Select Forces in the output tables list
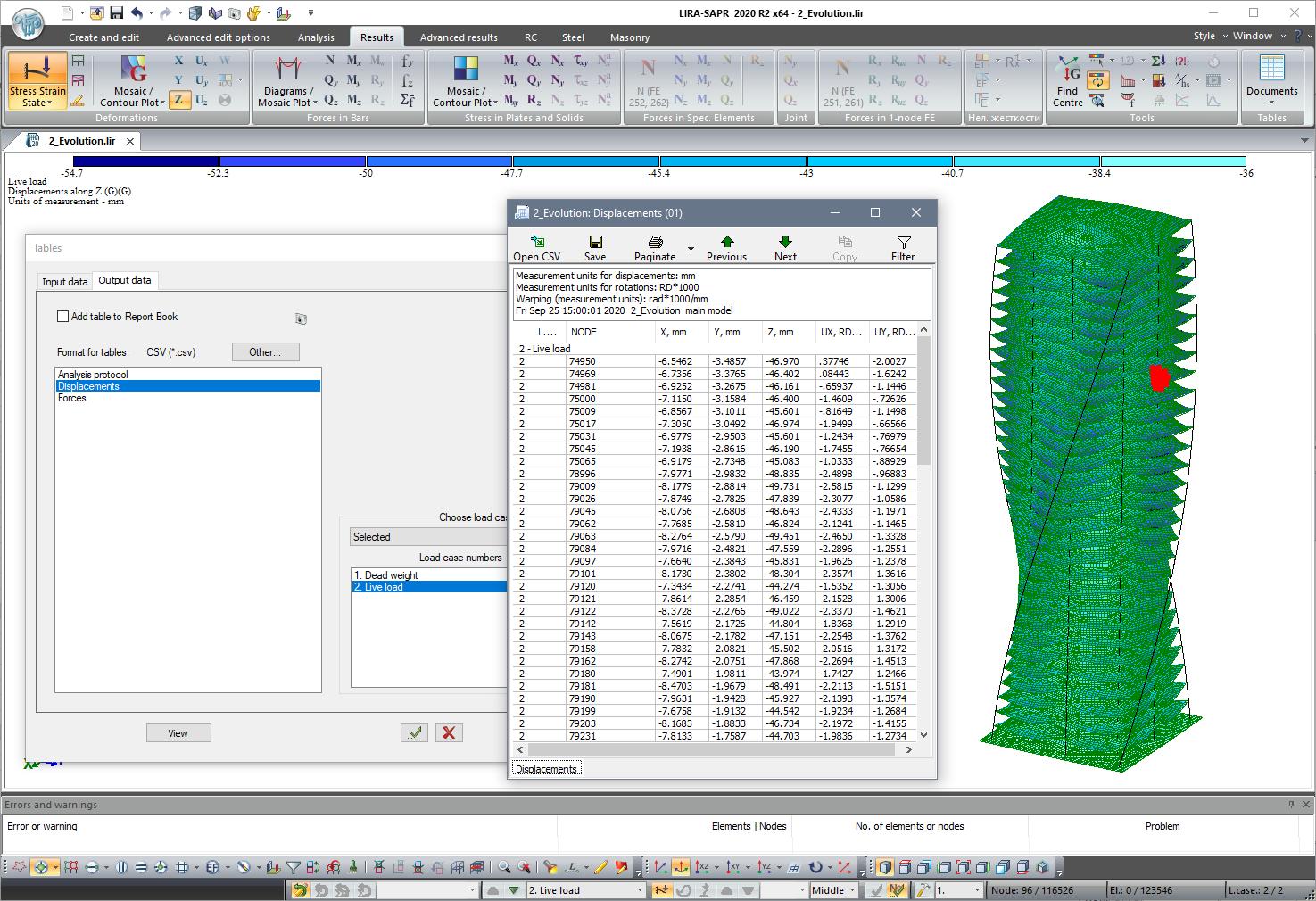This screenshot has width=1316, height=901. coord(71,398)
